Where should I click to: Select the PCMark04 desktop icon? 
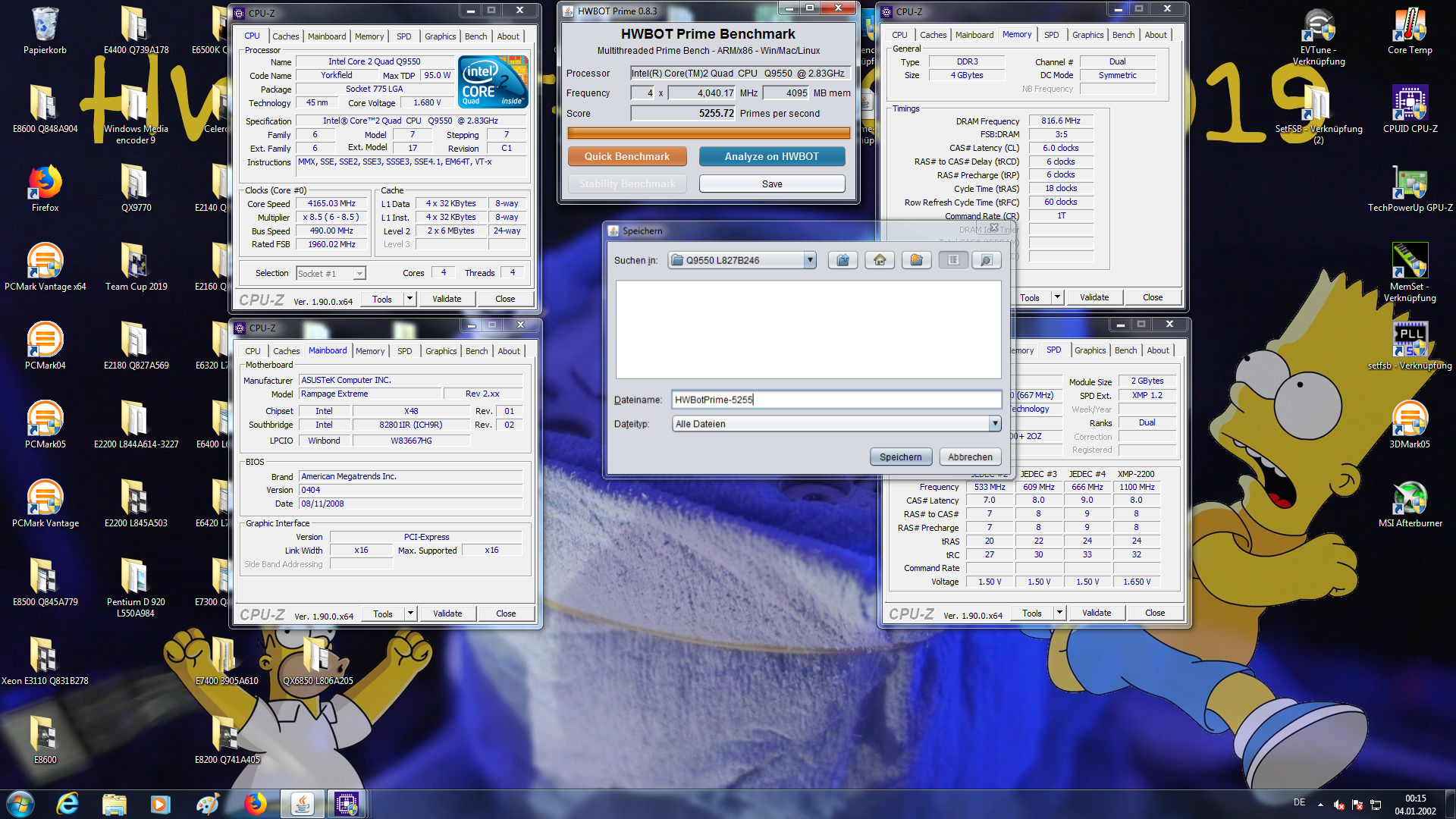pyautogui.click(x=45, y=346)
